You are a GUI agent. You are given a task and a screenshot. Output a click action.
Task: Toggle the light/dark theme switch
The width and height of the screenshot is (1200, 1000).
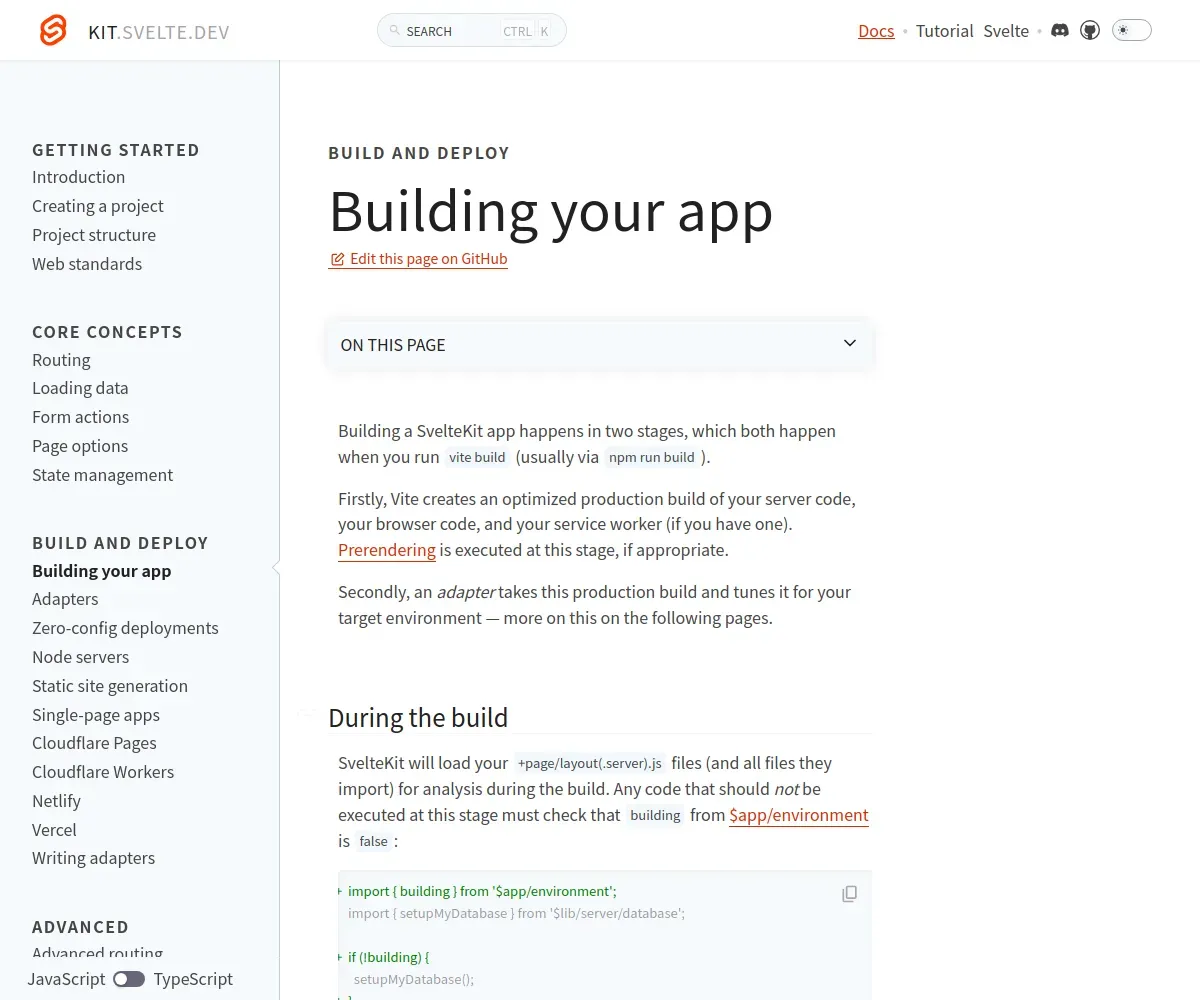tap(1132, 31)
